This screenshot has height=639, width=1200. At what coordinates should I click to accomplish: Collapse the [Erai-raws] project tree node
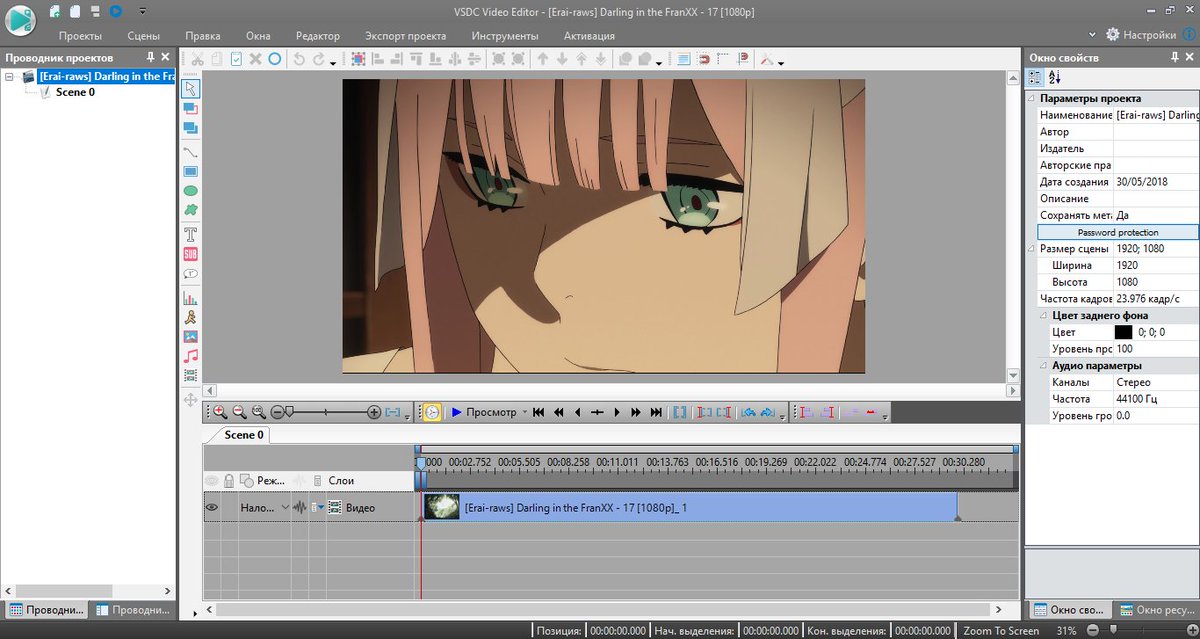(9, 77)
